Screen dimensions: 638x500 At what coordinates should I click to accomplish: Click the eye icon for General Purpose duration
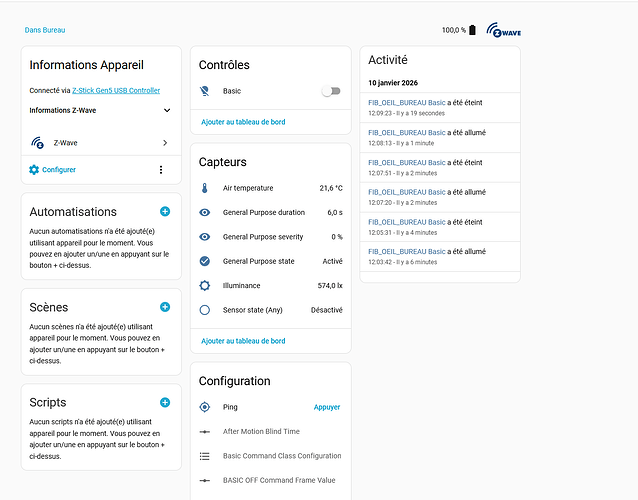(x=204, y=212)
